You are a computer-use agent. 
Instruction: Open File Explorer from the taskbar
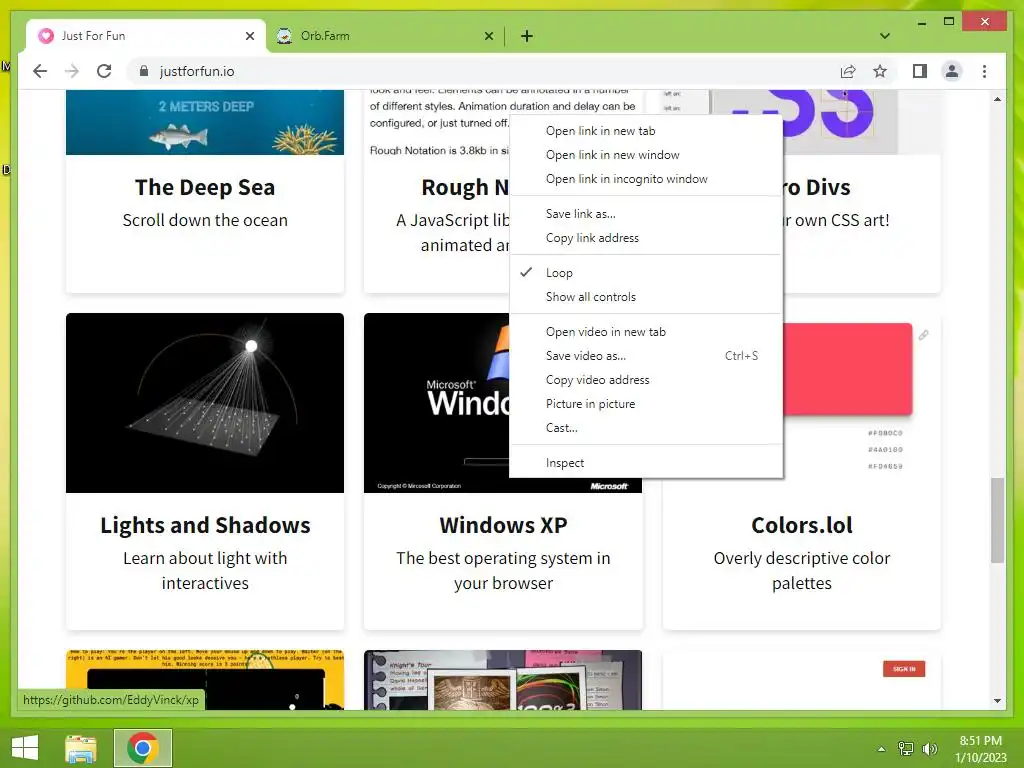click(81, 748)
